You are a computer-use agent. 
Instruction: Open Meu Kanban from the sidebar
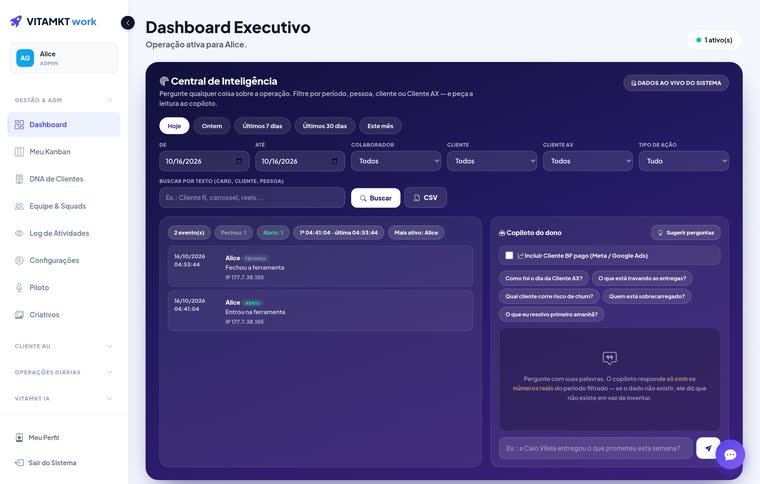[63, 152]
